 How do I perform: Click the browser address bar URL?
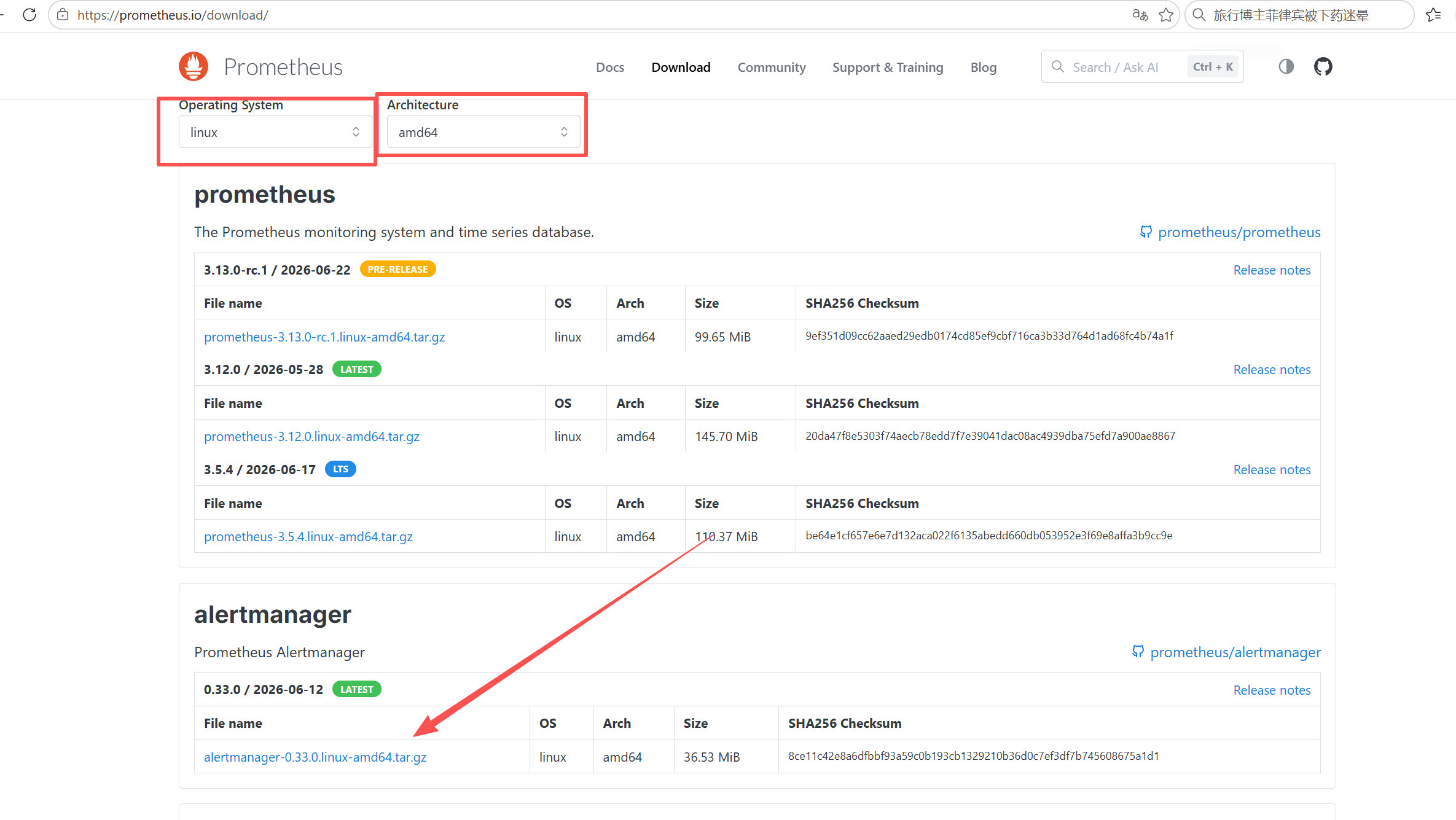(173, 15)
